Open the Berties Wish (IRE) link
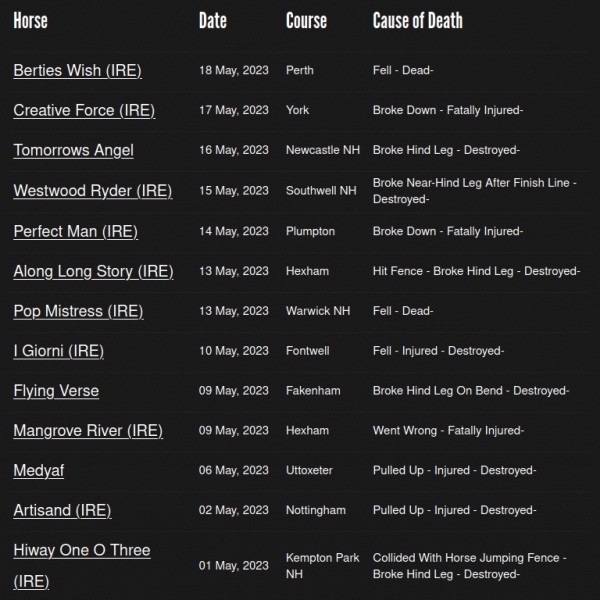This screenshot has width=600, height=600. pos(77,71)
